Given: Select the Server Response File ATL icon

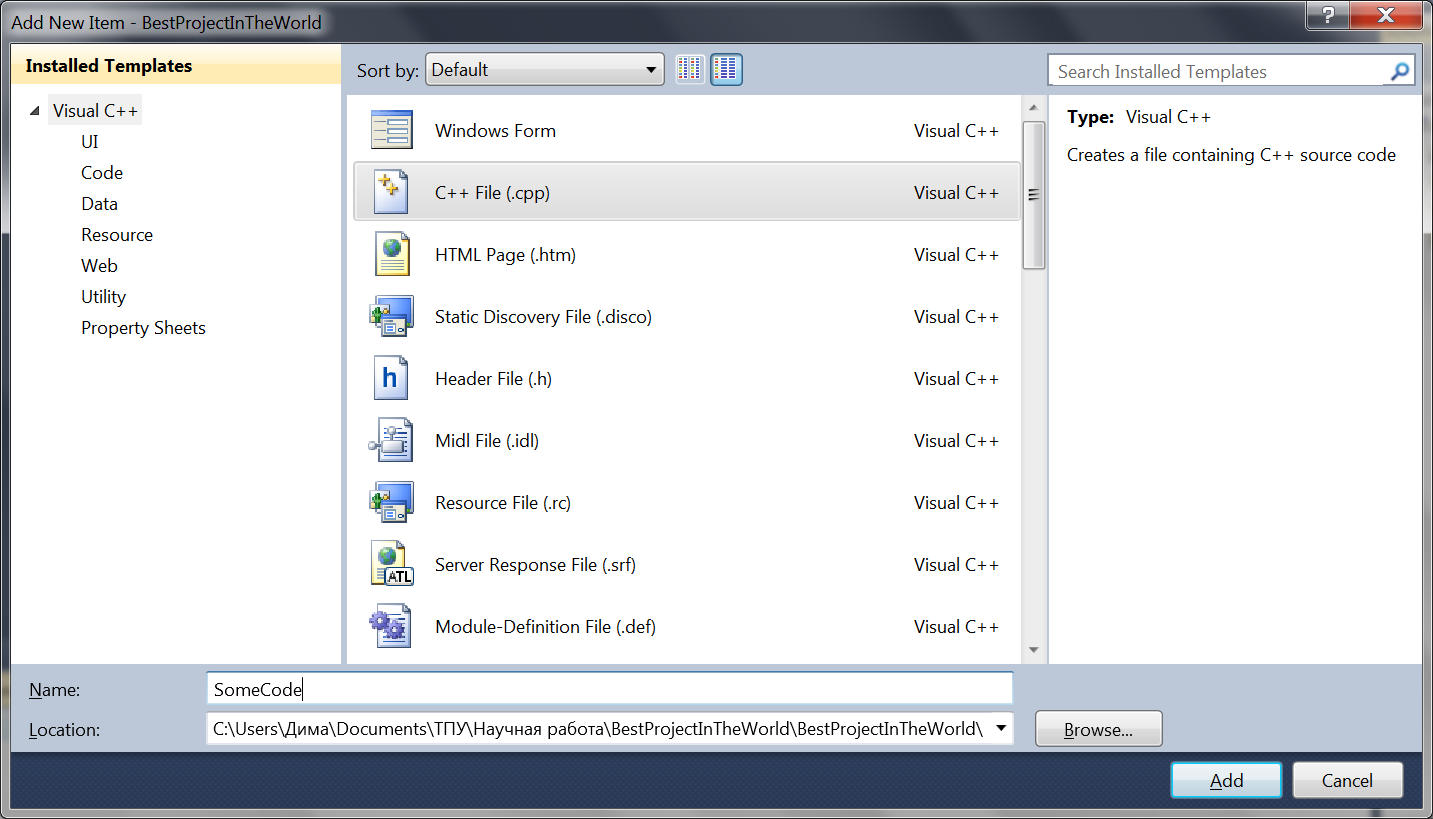Looking at the screenshot, I should pyautogui.click(x=391, y=565).
